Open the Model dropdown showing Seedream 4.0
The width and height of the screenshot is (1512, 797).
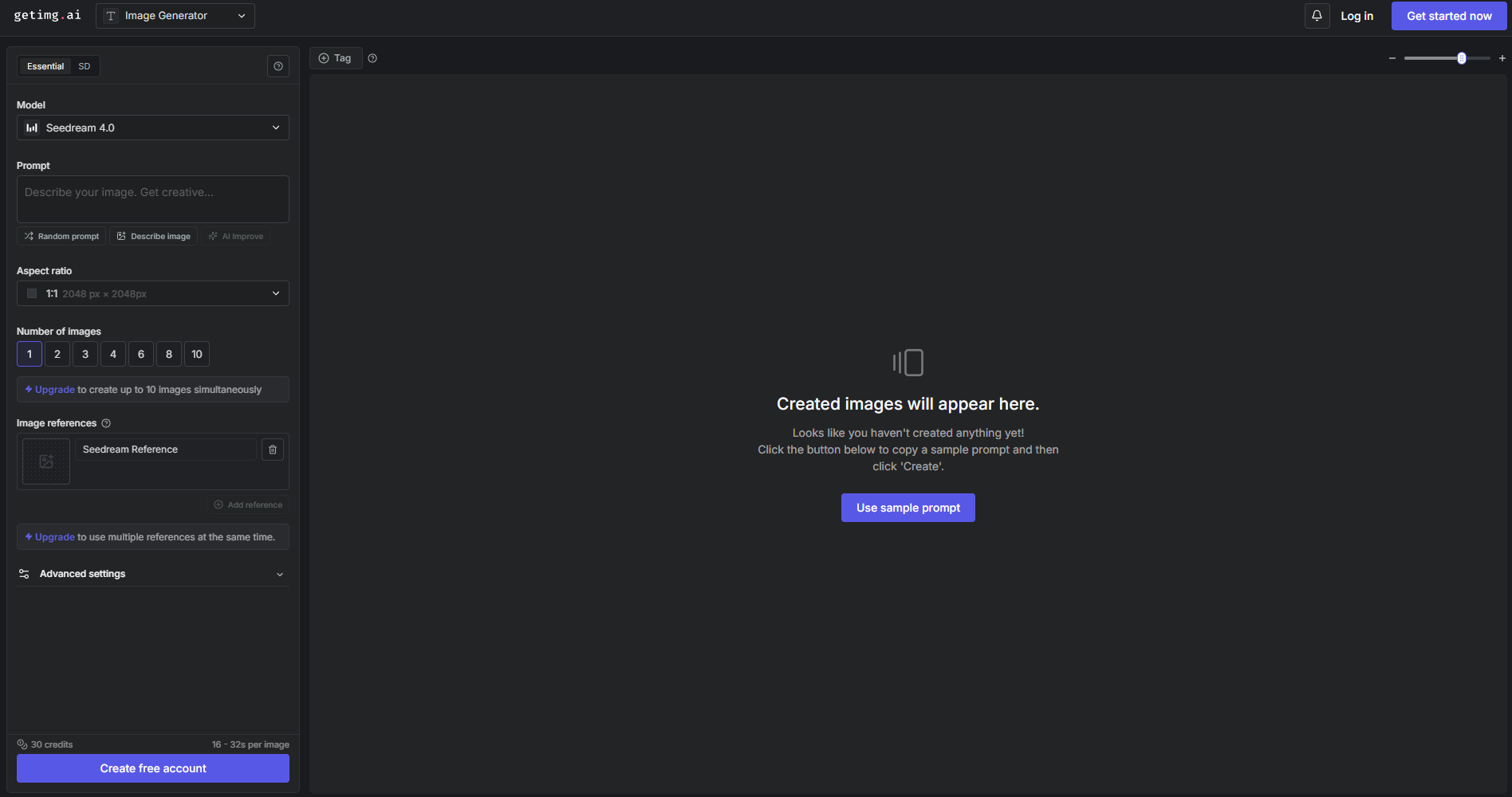pyautogui.click(x=153, y=128)
